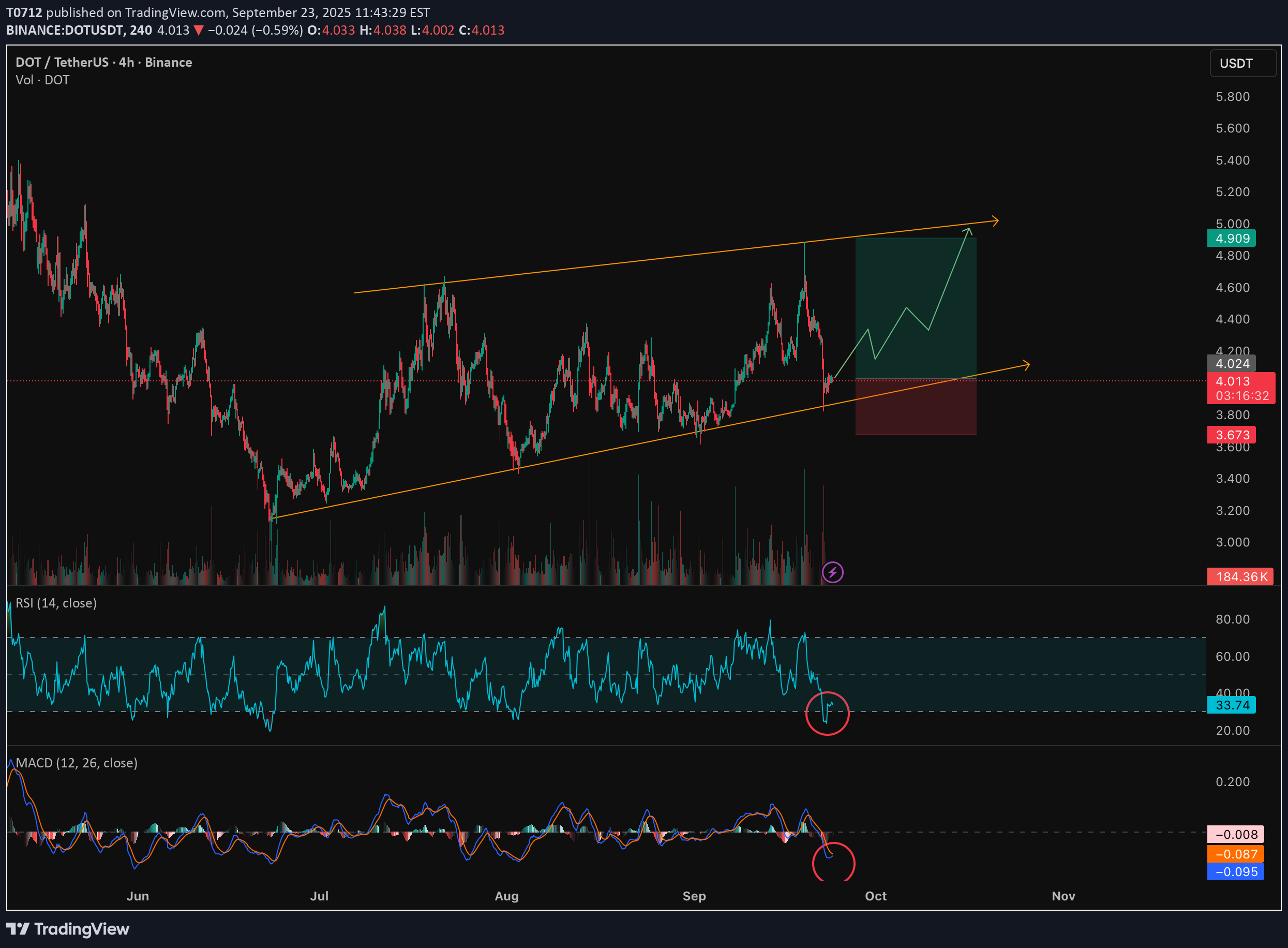1288x948 pixels.
Task: Select the Vol · DOT indicator label
Action: point(42,80)
